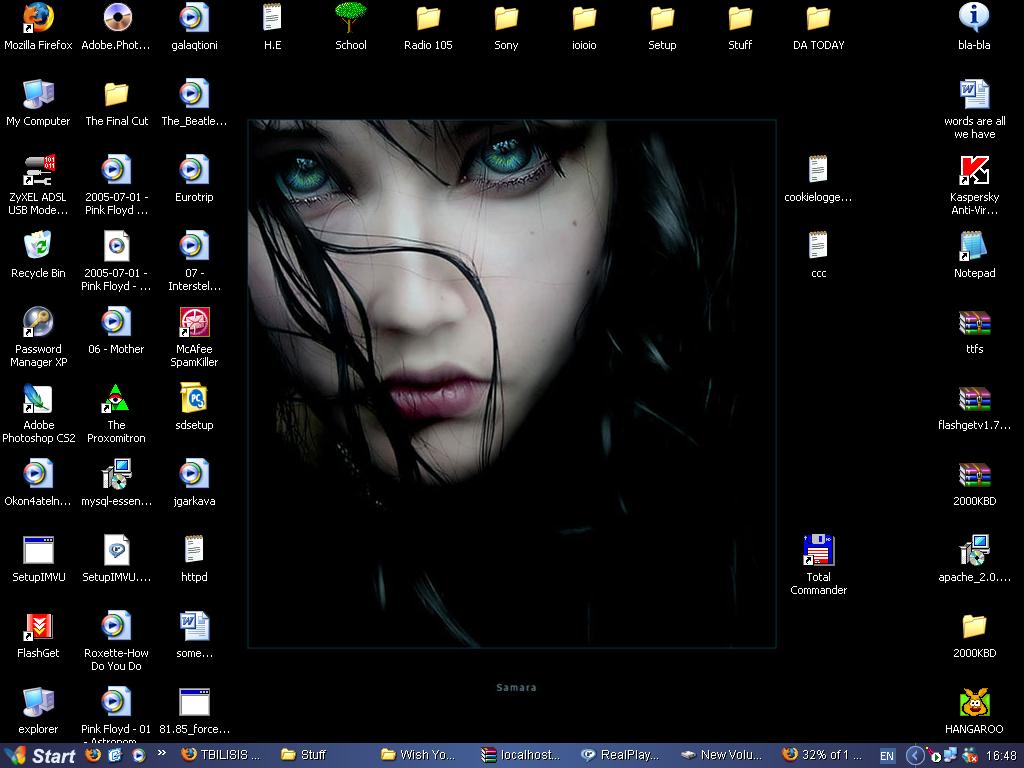Select the Eurotrip media file
This screenshot has width=1024, height=768.
[x=194, y=170]
